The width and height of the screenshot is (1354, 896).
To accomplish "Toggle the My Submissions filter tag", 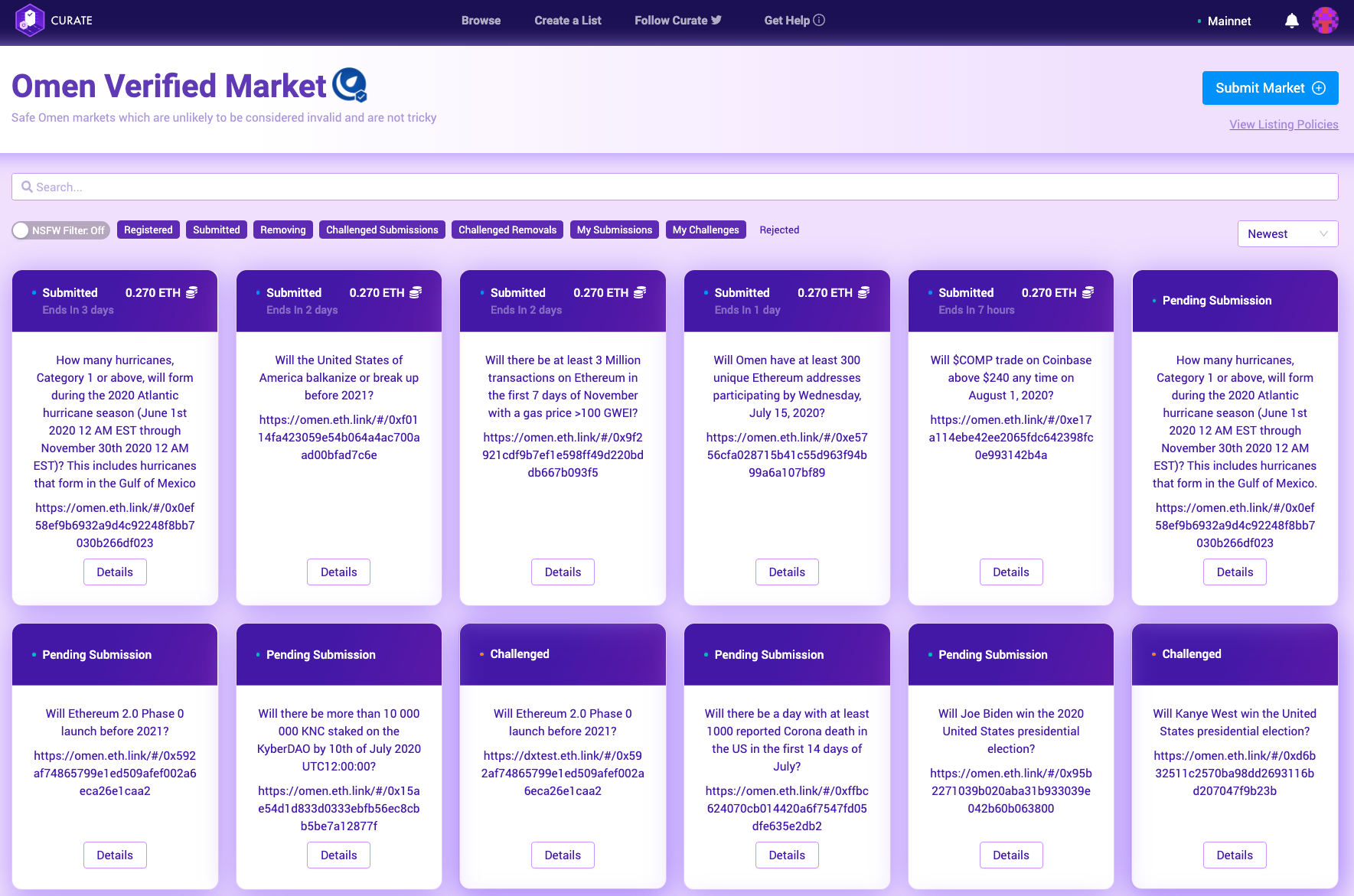I will [x=615, y=230].
